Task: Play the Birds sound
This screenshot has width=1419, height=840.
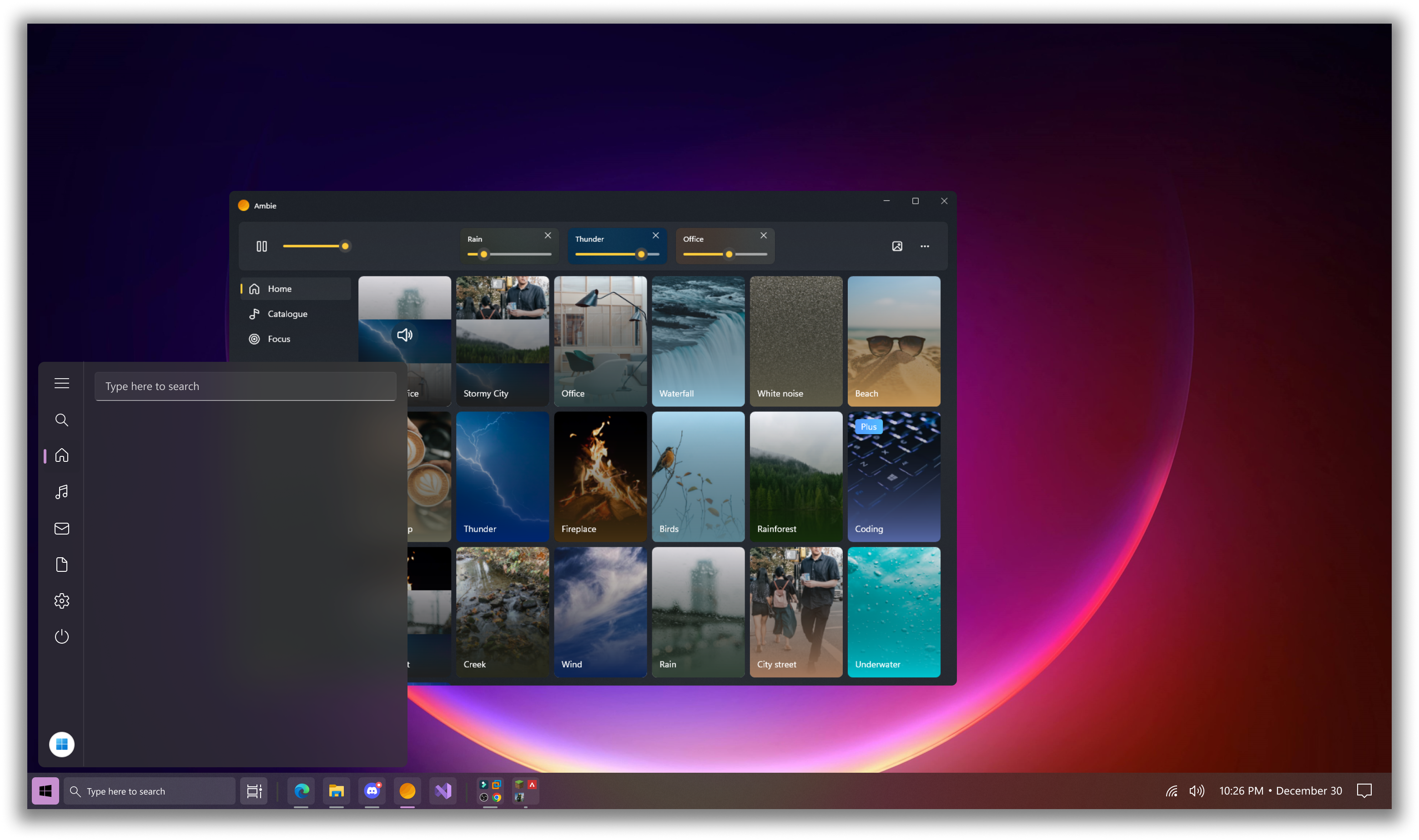Action: tap(698, 477)
